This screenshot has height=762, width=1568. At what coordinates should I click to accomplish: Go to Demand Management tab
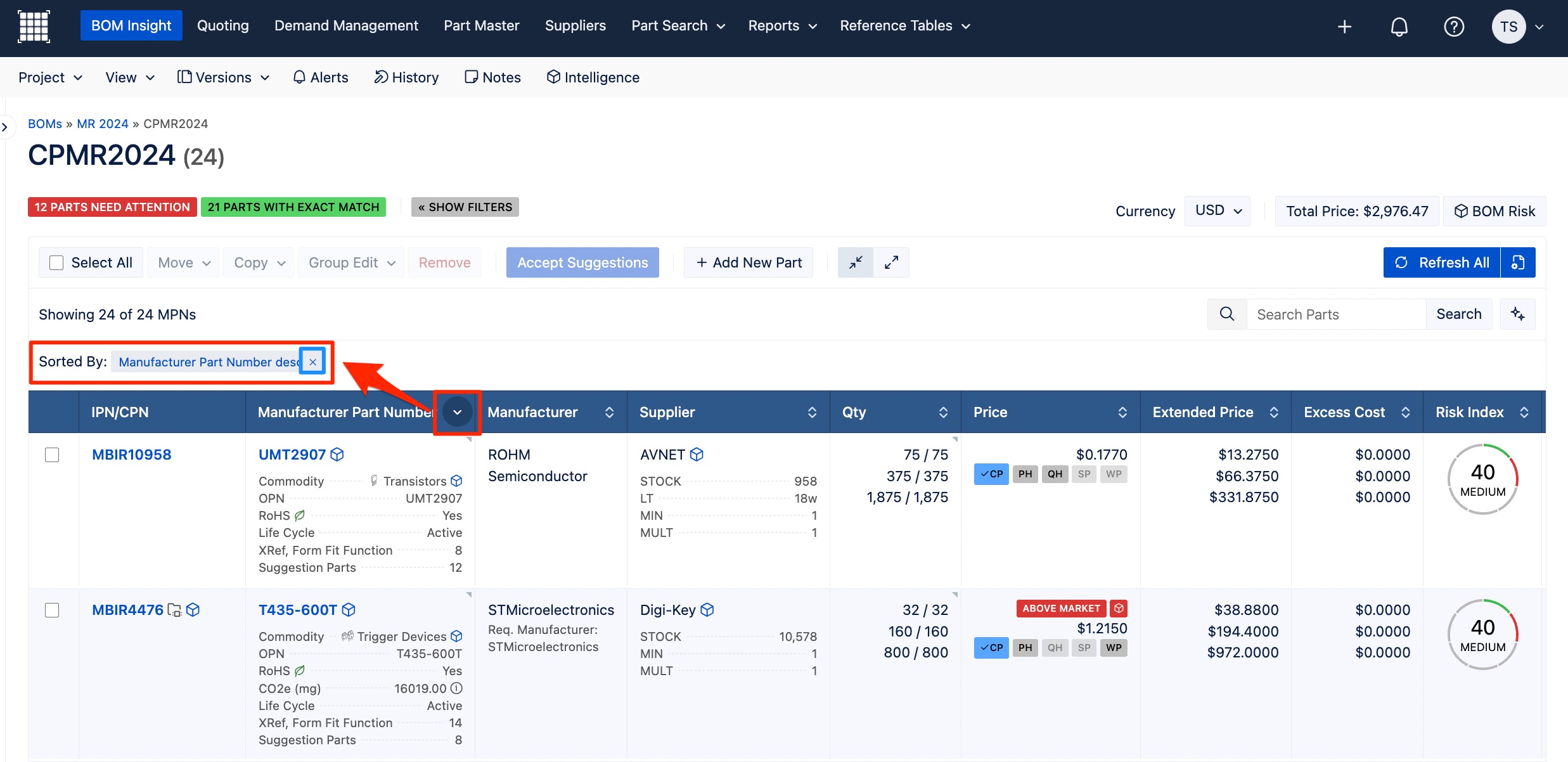pyautogui.click(x=346, y=25)
